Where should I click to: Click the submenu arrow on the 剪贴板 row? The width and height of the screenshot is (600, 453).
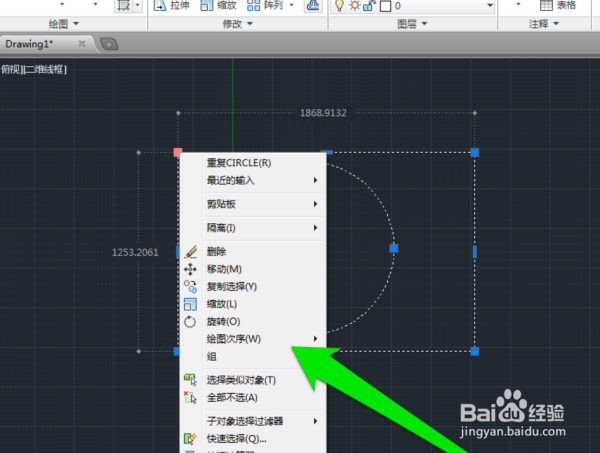coord(315,204)
